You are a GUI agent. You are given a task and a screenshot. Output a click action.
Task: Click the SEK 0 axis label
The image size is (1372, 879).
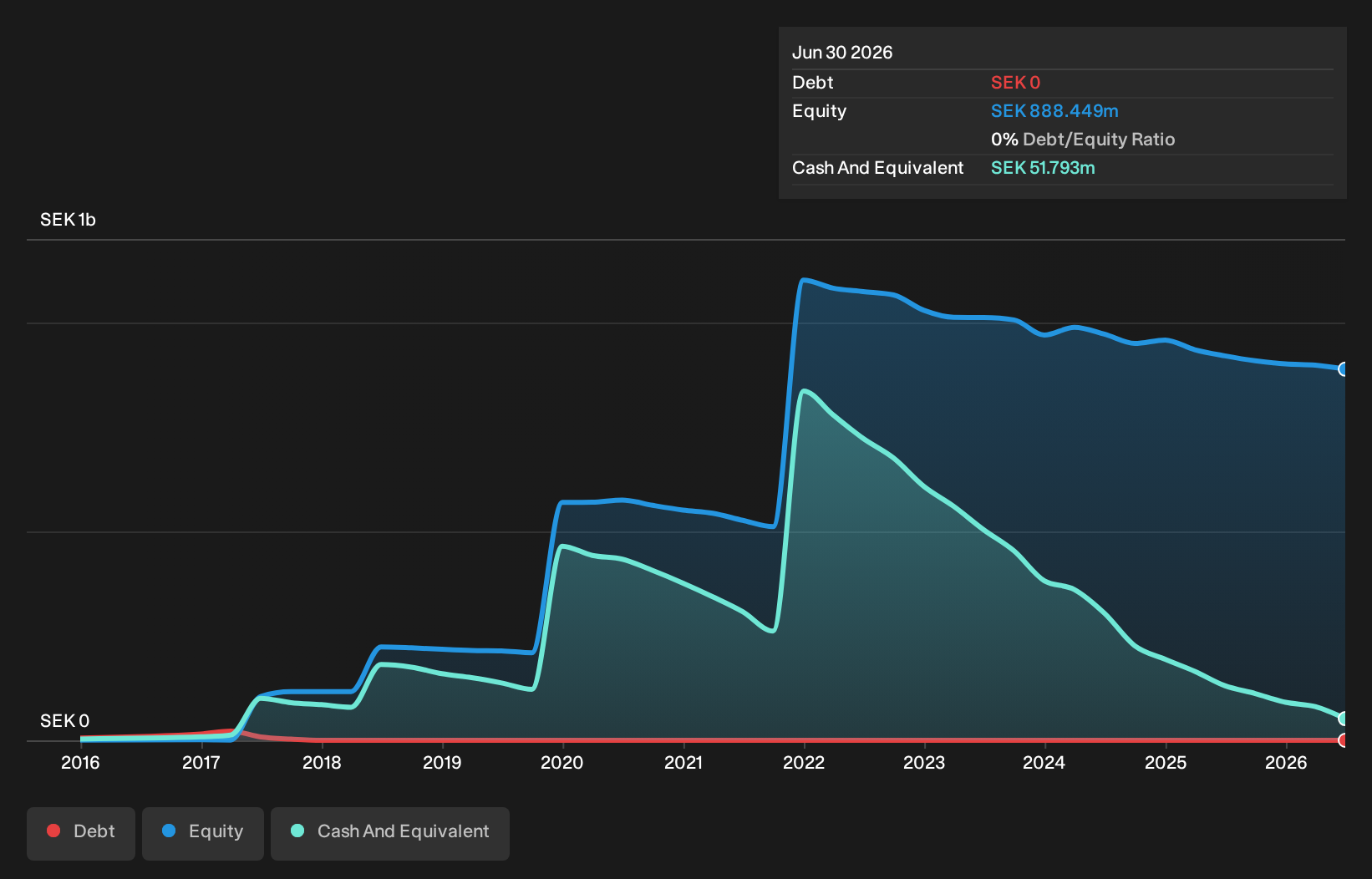pyautogui.click(x=64, y=721)
